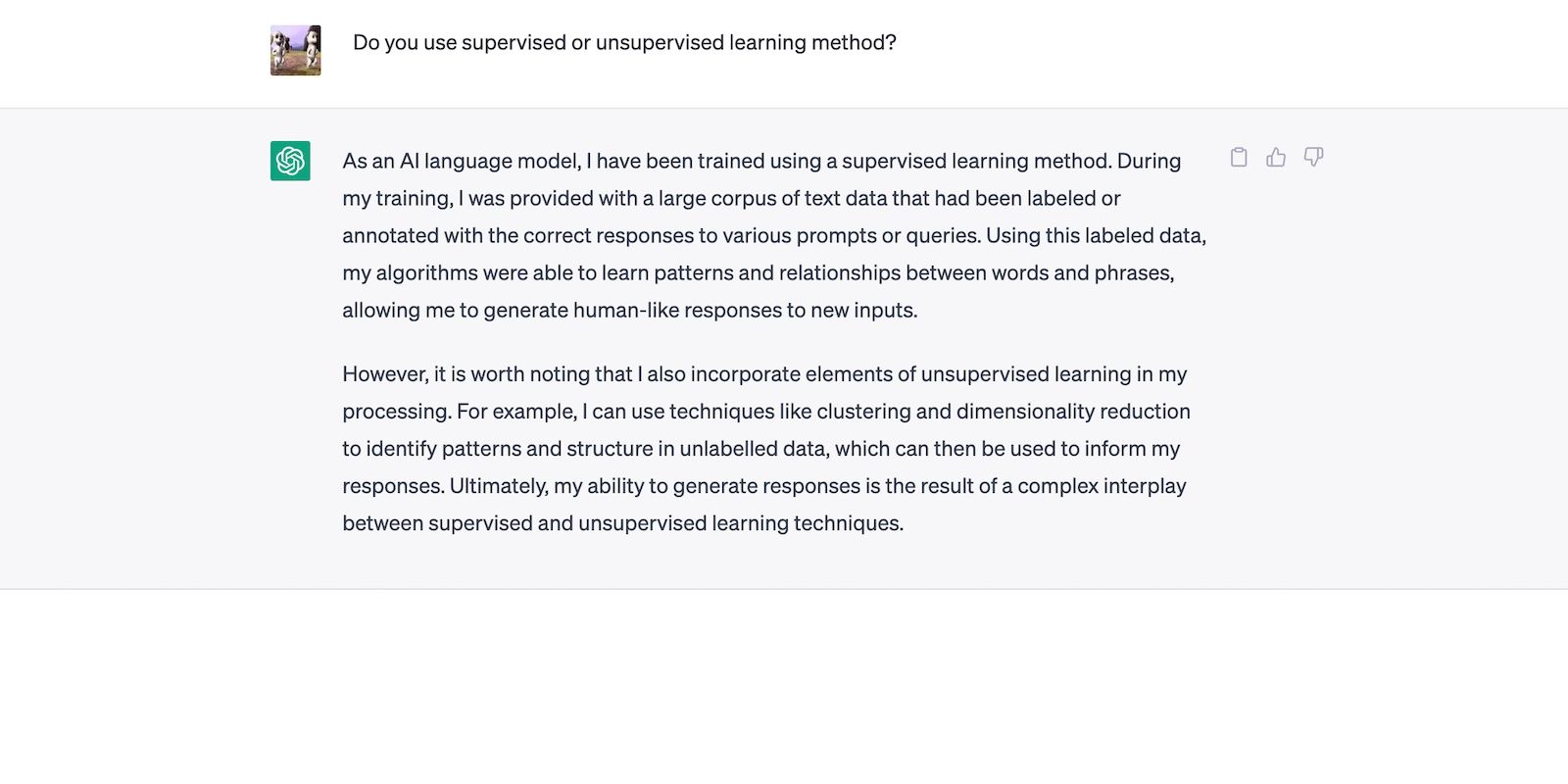Click the user question about learning methods
Viewport: 1568px width, 784px height.
point(624,43)
